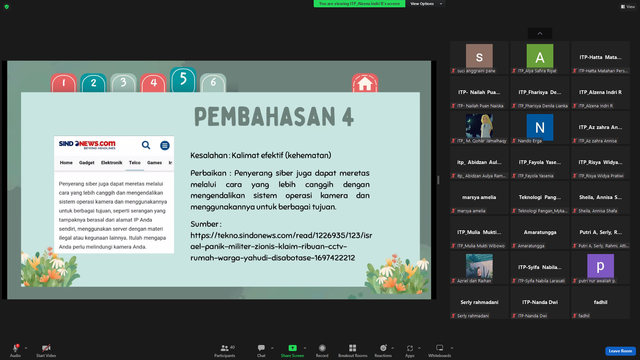The height and width of the screenshot is (360, 640).
Task: Select ITP-Hatta Matahari participant tile
Action: pos(600,58)
